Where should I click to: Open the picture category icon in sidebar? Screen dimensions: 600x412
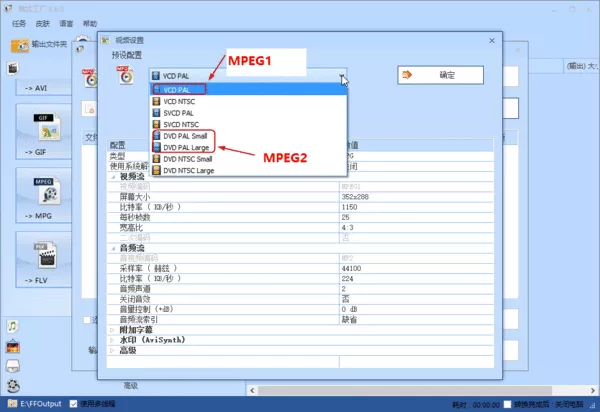point(13,347)
